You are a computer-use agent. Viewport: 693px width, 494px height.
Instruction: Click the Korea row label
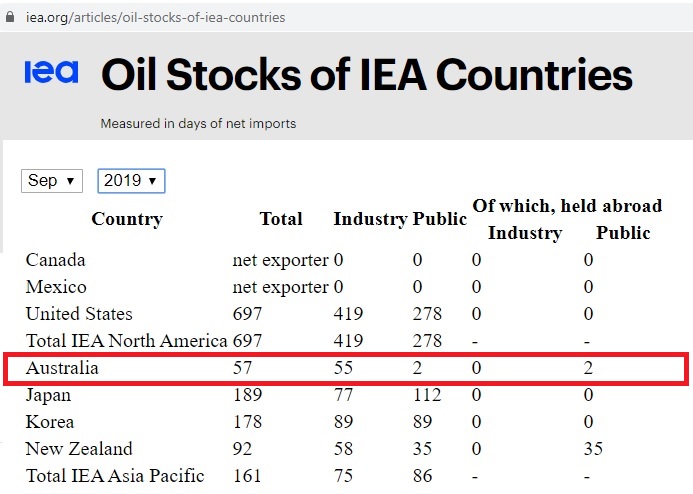(50, 422)
